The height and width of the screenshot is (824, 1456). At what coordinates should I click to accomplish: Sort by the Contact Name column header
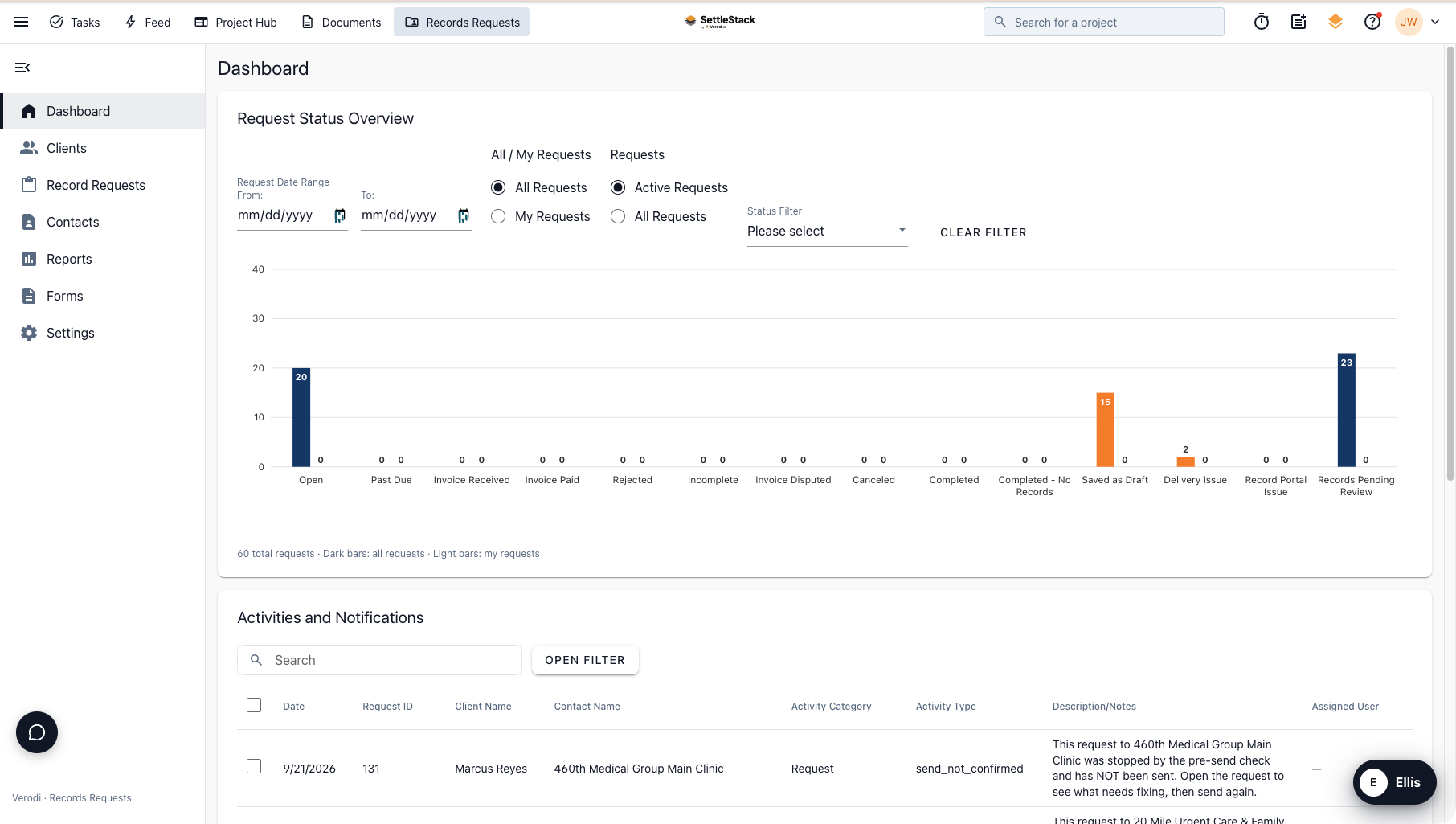587,707
